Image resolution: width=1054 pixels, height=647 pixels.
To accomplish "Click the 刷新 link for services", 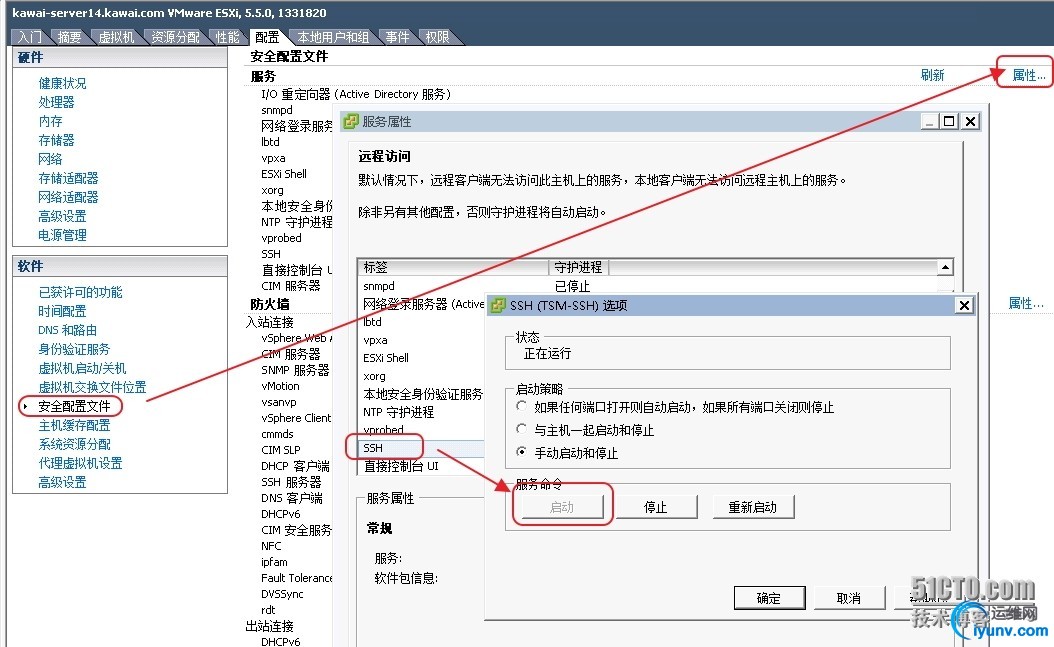I will coord(932,75).
